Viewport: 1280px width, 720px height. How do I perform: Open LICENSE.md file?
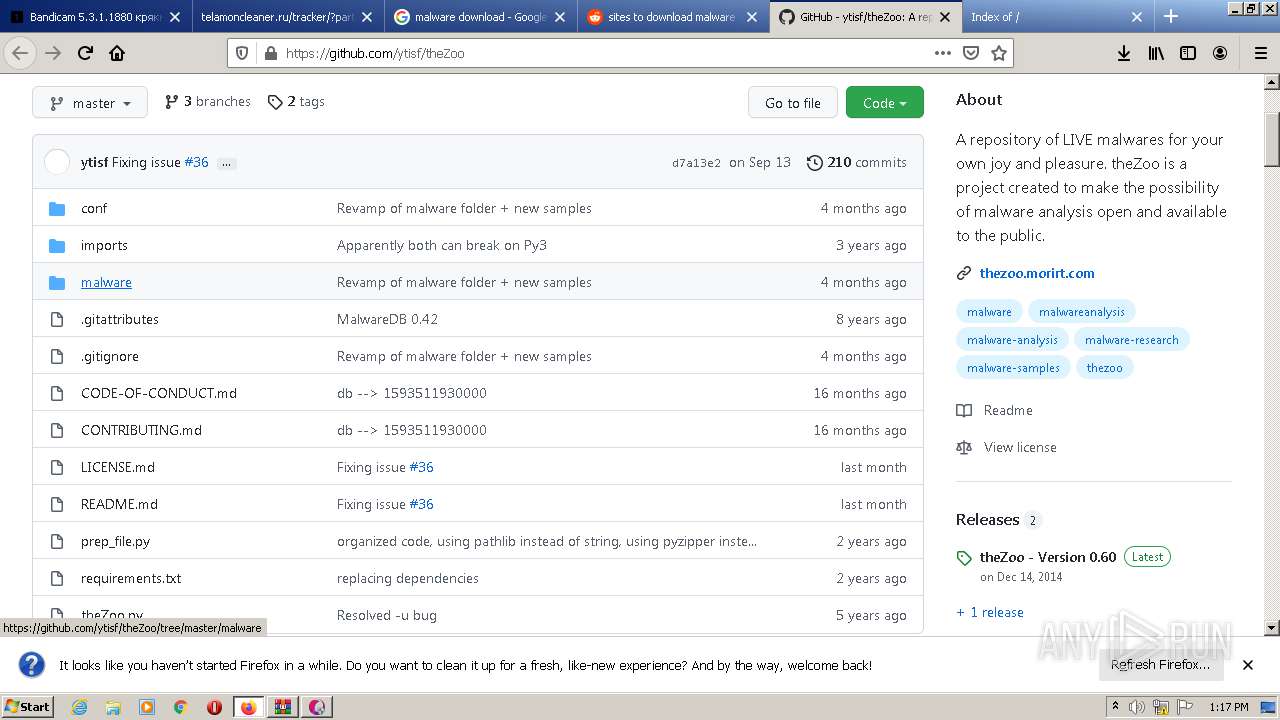(118, 467)
